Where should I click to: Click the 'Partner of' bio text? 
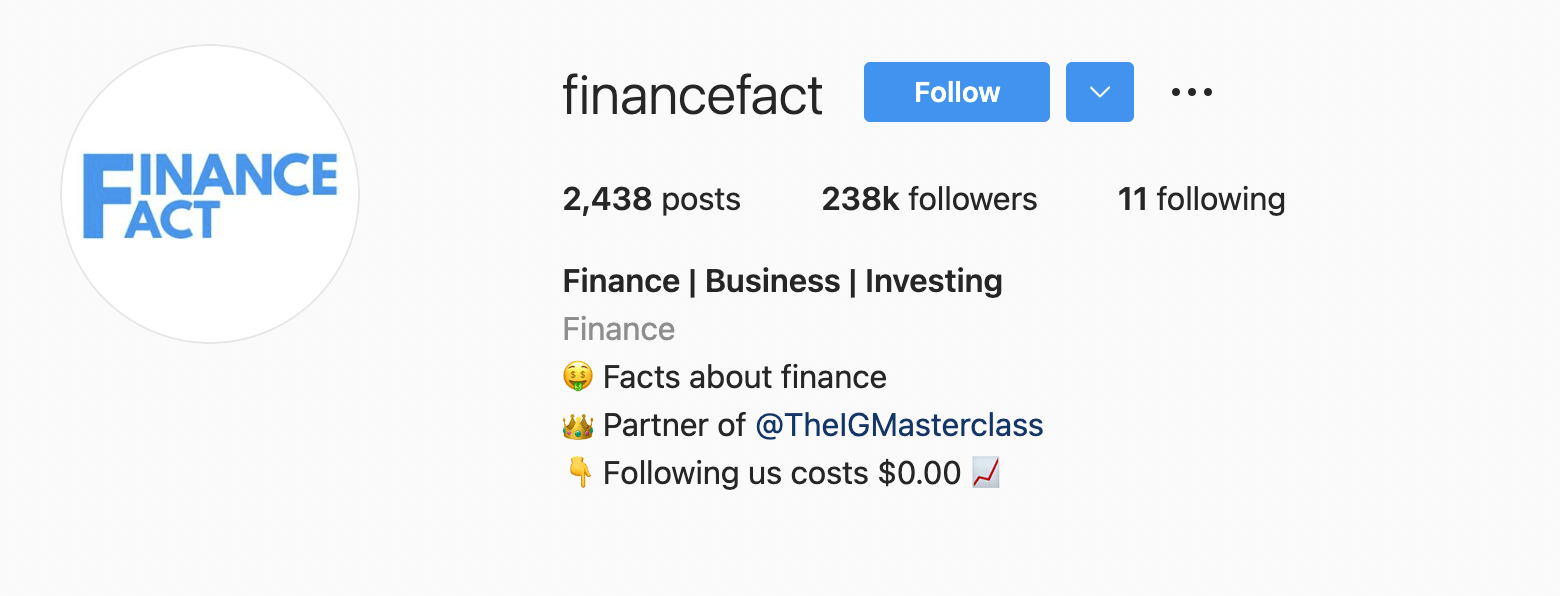675,425
